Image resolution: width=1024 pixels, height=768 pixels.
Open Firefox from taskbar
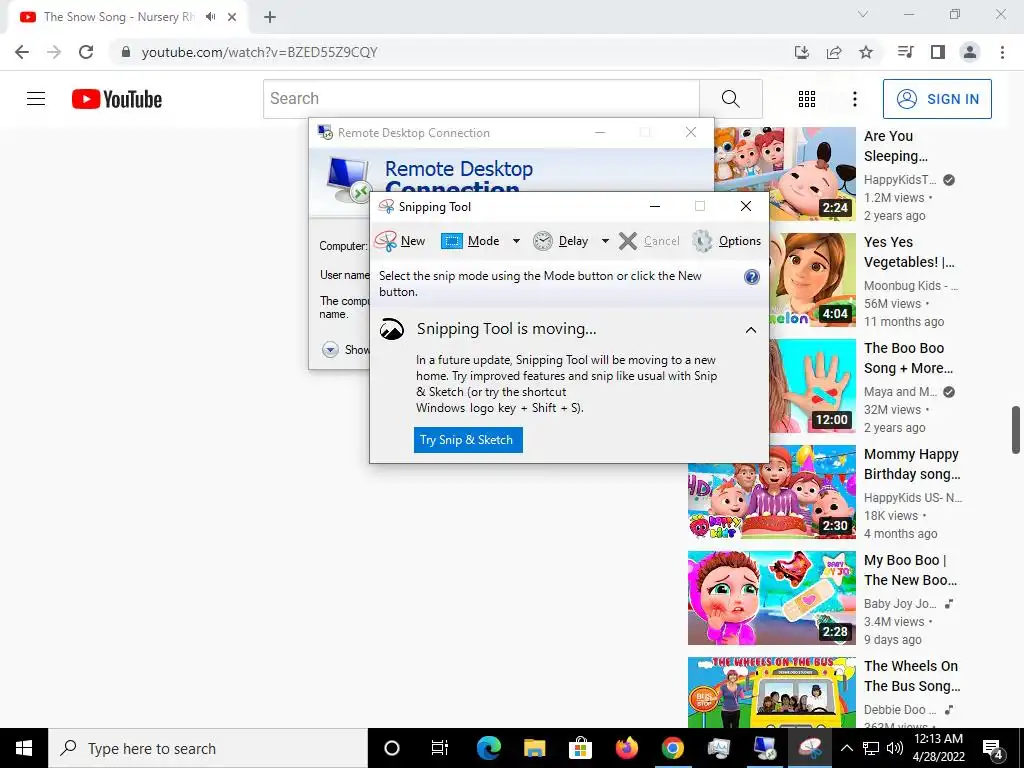(x=626, y=748)
